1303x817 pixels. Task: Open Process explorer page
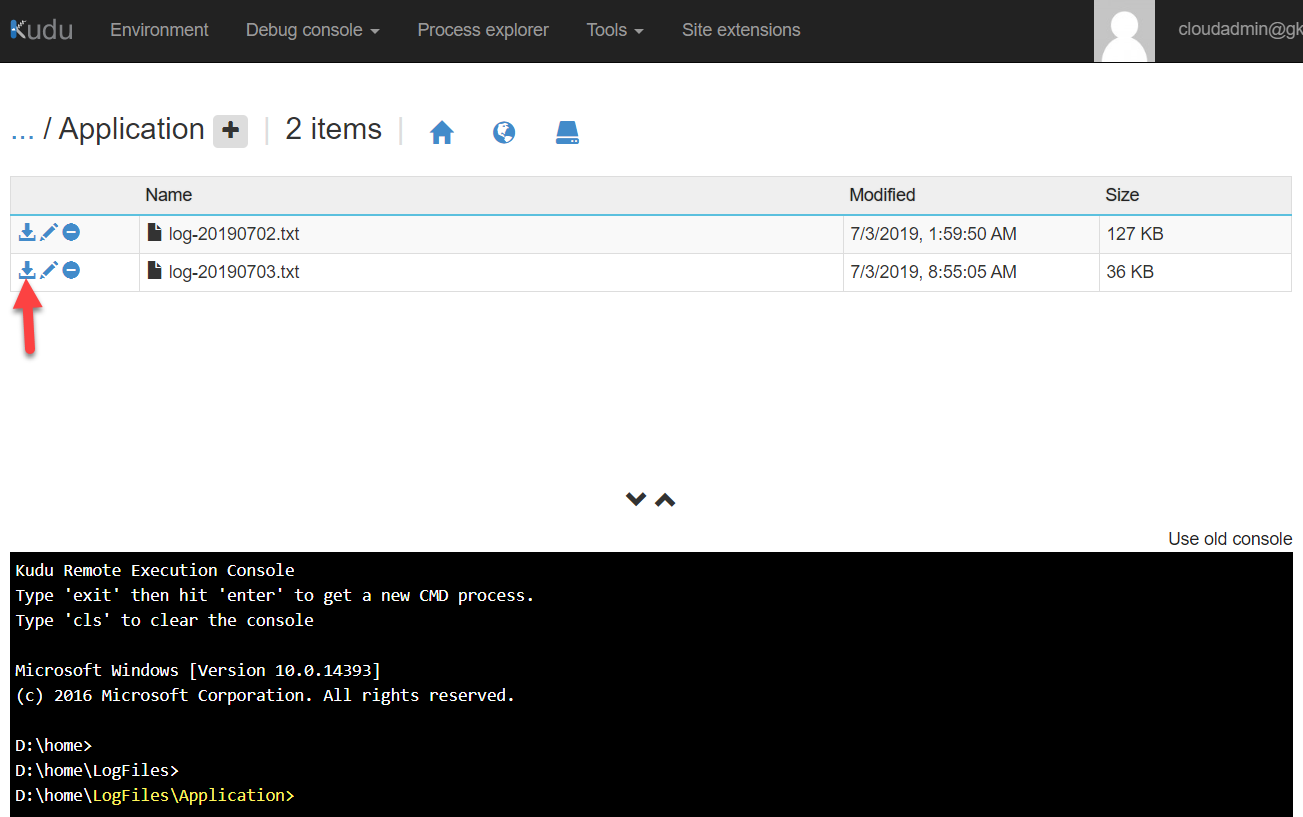(483, 30)
